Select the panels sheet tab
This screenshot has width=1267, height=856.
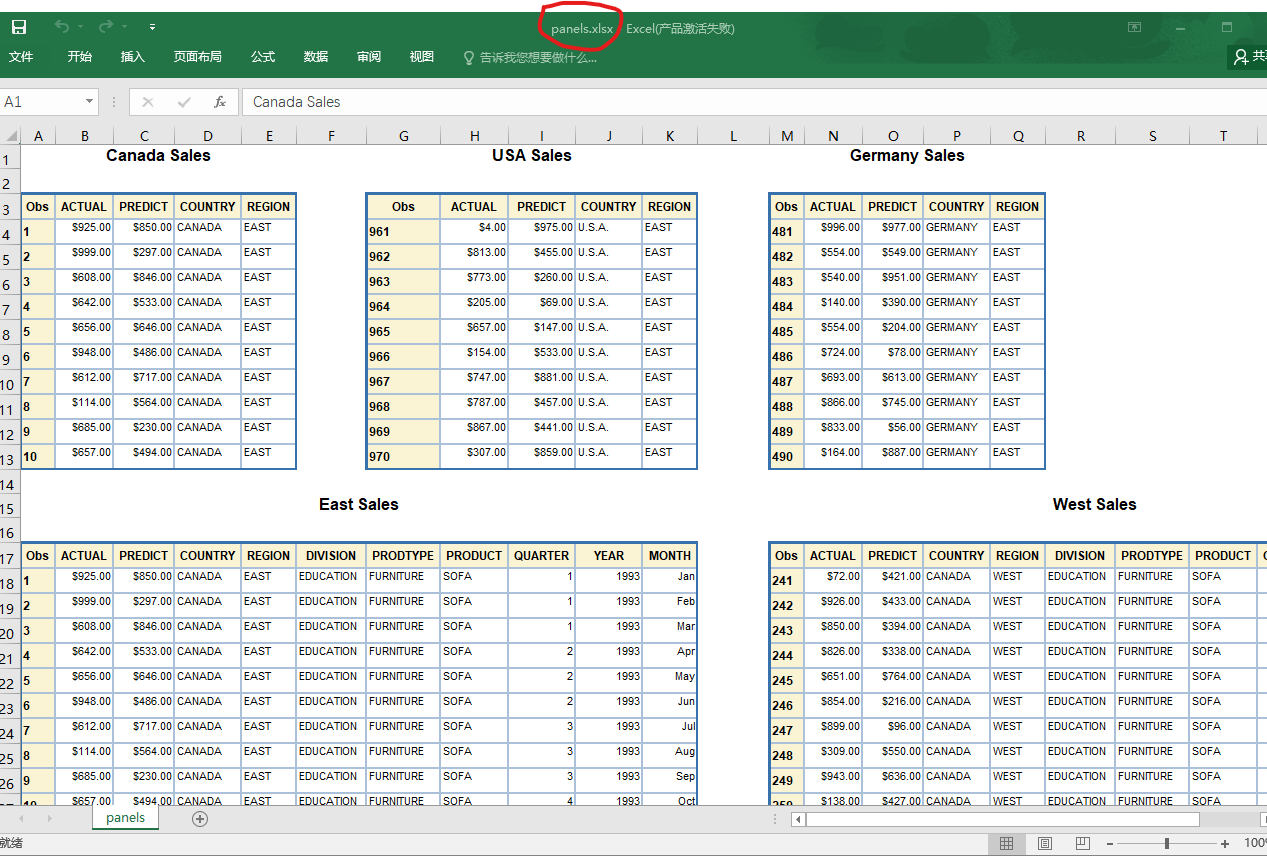coord(124,818)
